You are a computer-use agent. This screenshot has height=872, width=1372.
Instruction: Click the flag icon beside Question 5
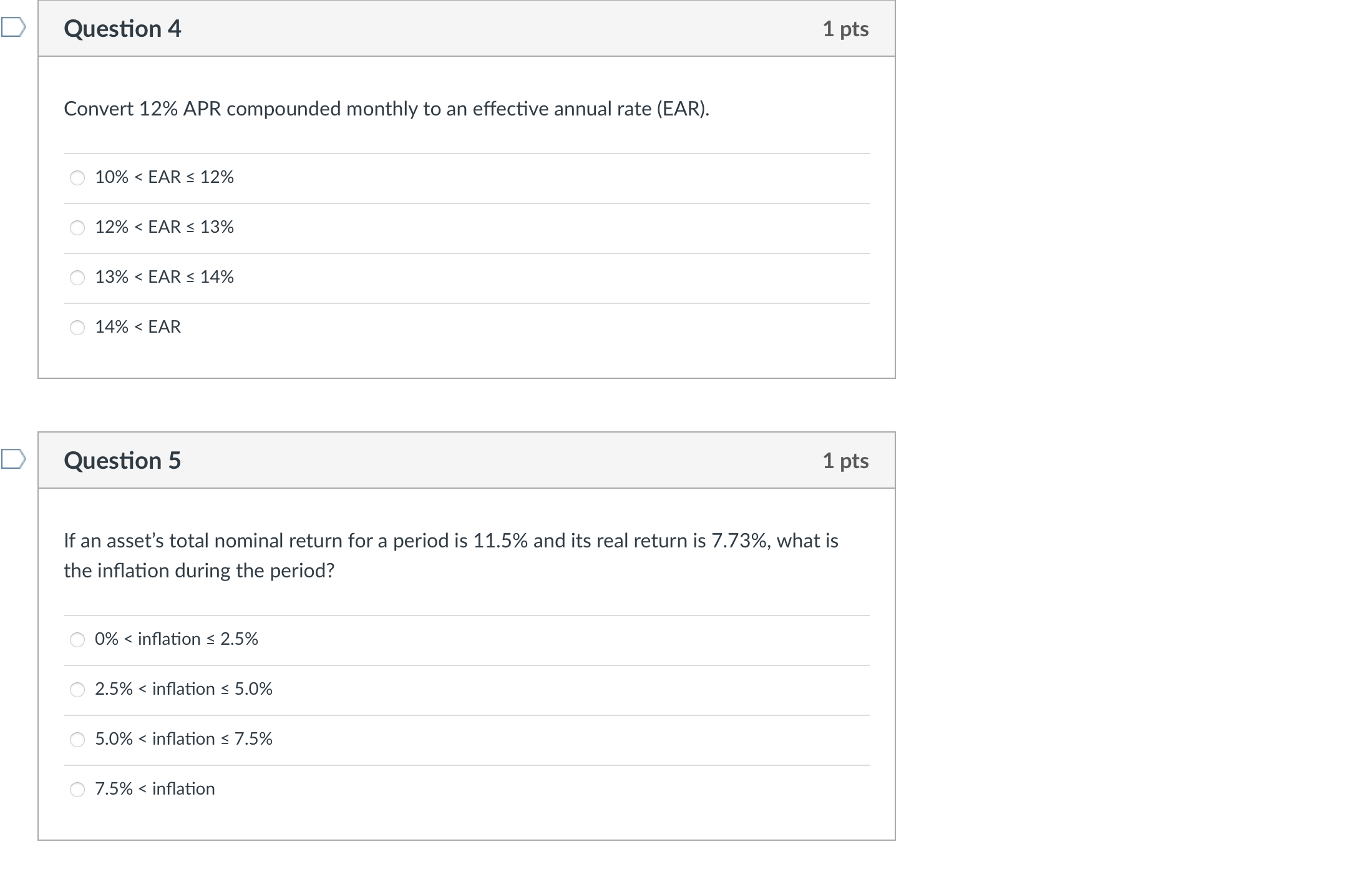click(12, 460)
